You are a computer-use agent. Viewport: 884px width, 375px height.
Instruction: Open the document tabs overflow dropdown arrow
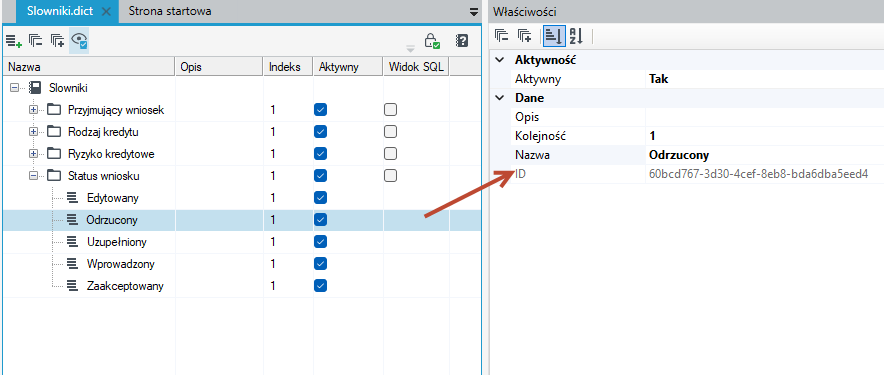[474, 12]
